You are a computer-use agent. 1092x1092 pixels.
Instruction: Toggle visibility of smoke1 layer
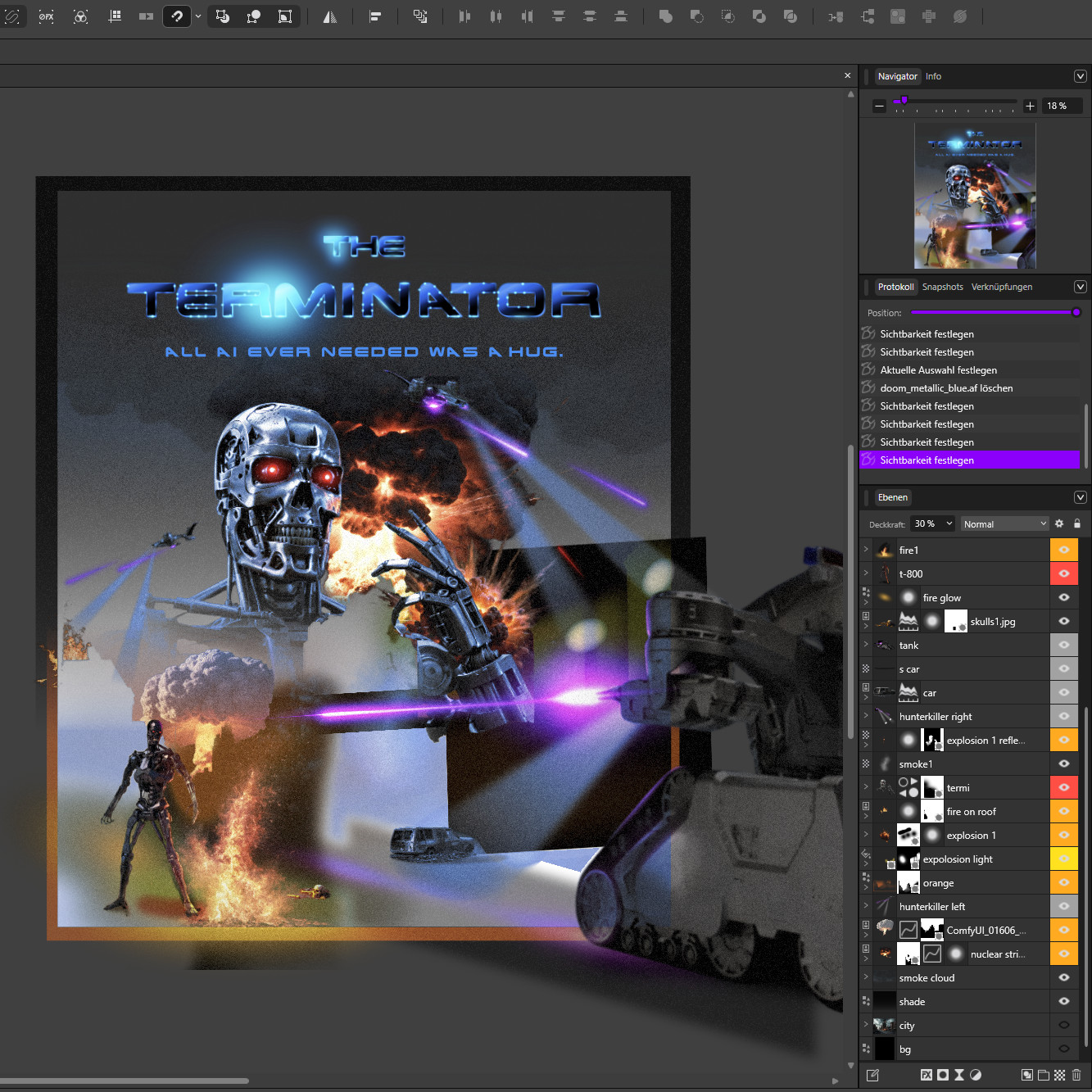(x=1064, y=764)
